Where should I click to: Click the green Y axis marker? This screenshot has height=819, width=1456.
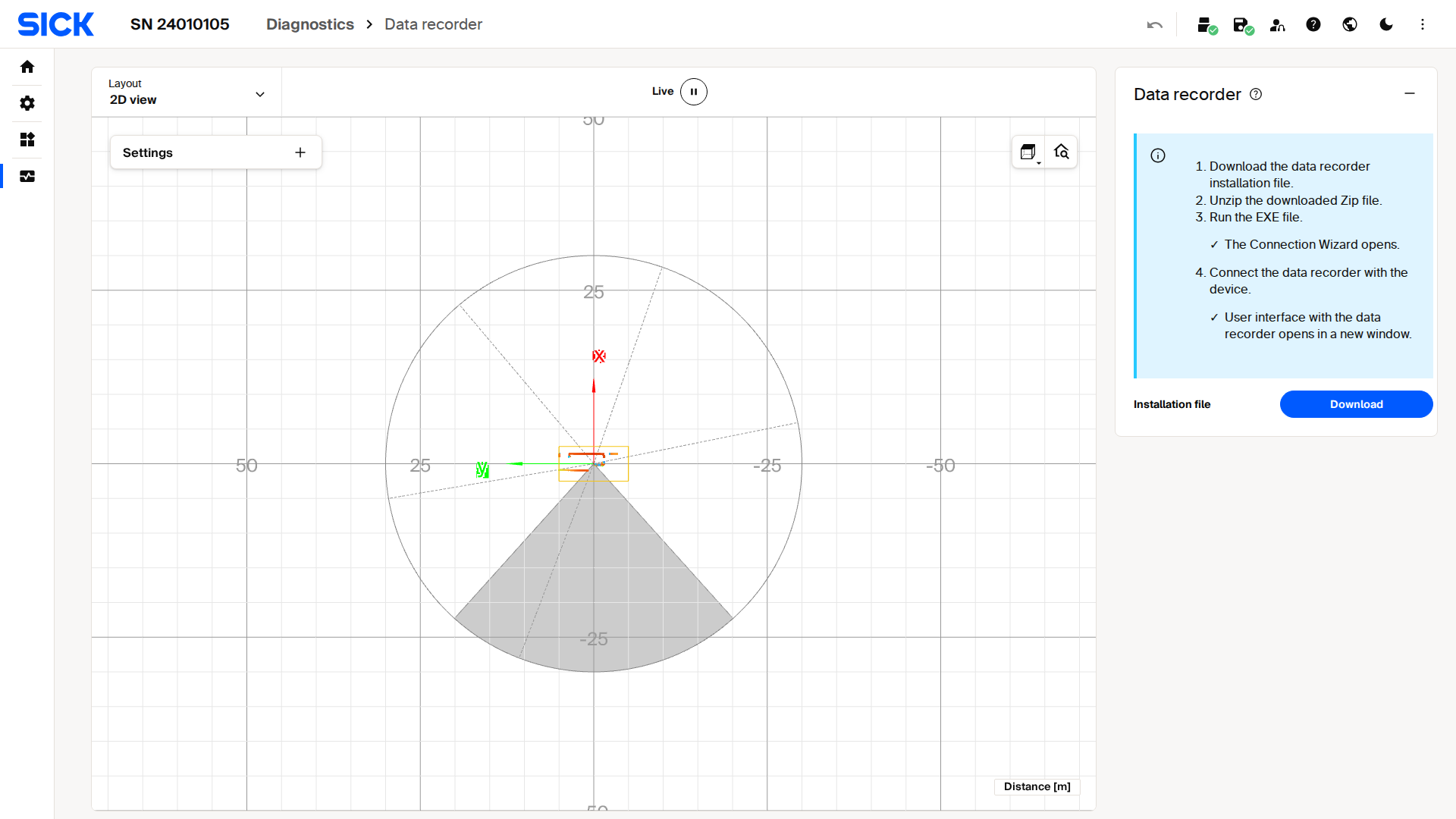pos(482,470)
